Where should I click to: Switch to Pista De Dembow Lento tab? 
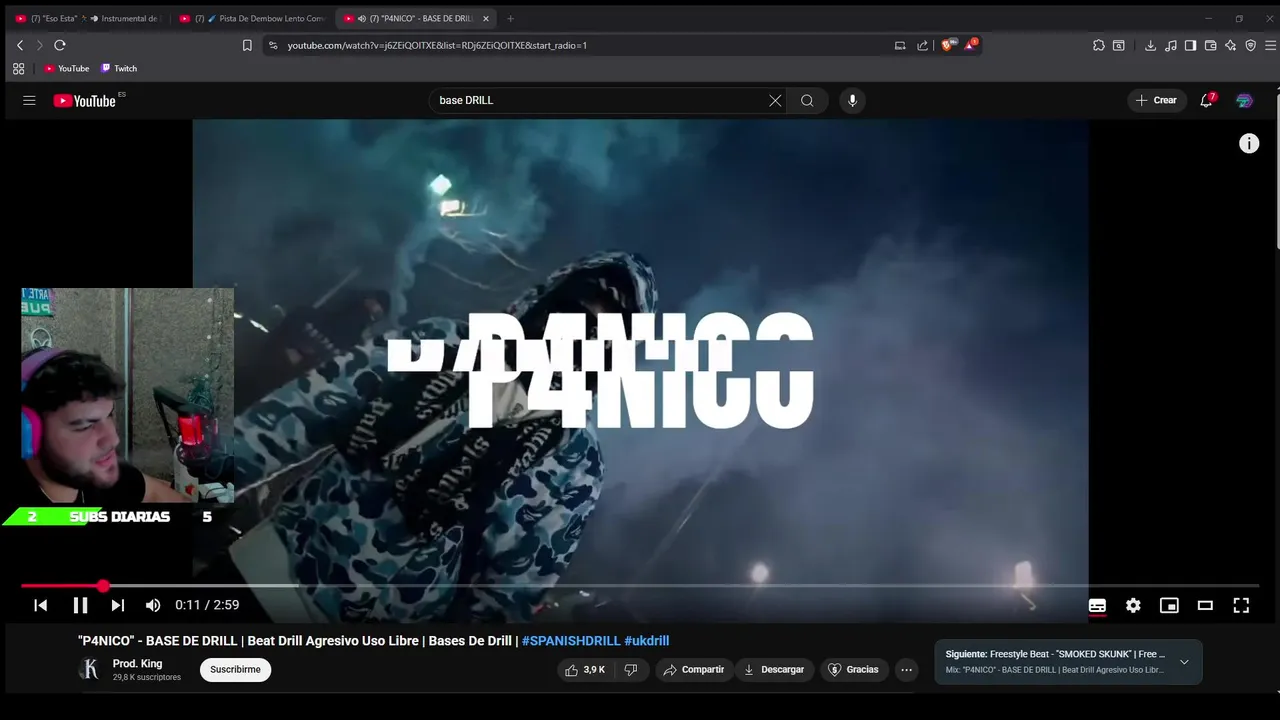pyautogui.click(x=252, y=18)
